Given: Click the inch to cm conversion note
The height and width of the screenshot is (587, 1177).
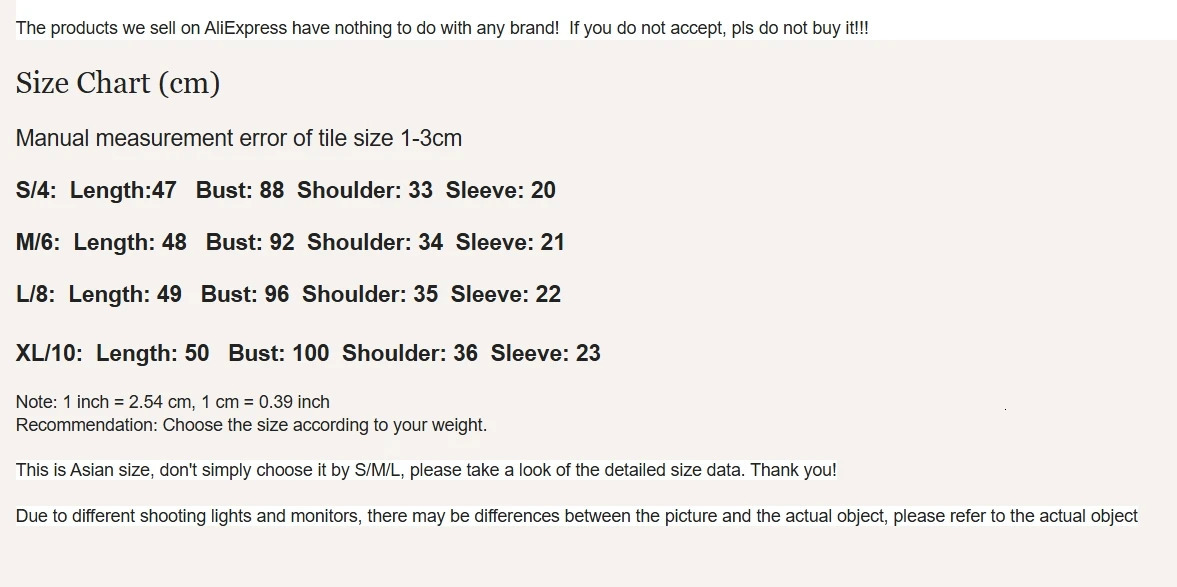Looking at the screenshot, I should [x=173, y=402].
